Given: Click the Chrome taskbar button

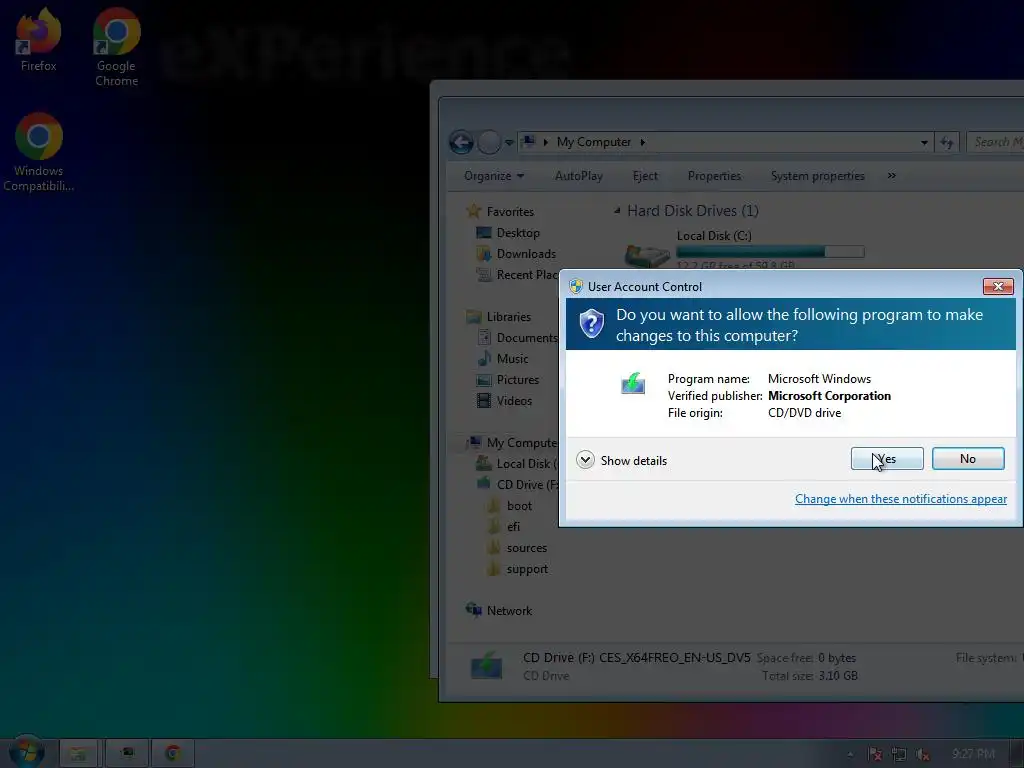Looking at the screenshot, I should [x=173, y=754].
